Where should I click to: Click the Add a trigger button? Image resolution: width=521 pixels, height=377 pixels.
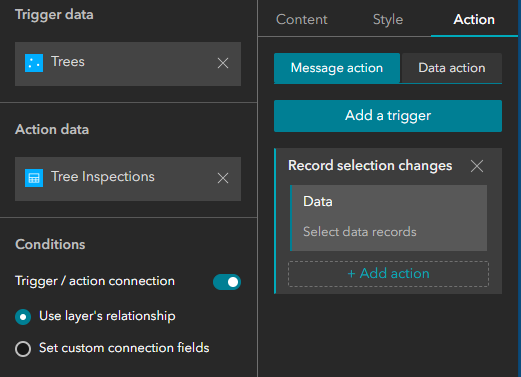tap(388, 116)
